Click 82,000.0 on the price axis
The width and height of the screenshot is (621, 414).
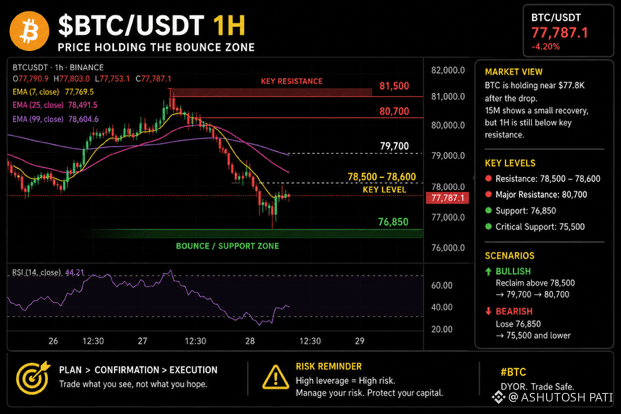[x=448, y=71]
